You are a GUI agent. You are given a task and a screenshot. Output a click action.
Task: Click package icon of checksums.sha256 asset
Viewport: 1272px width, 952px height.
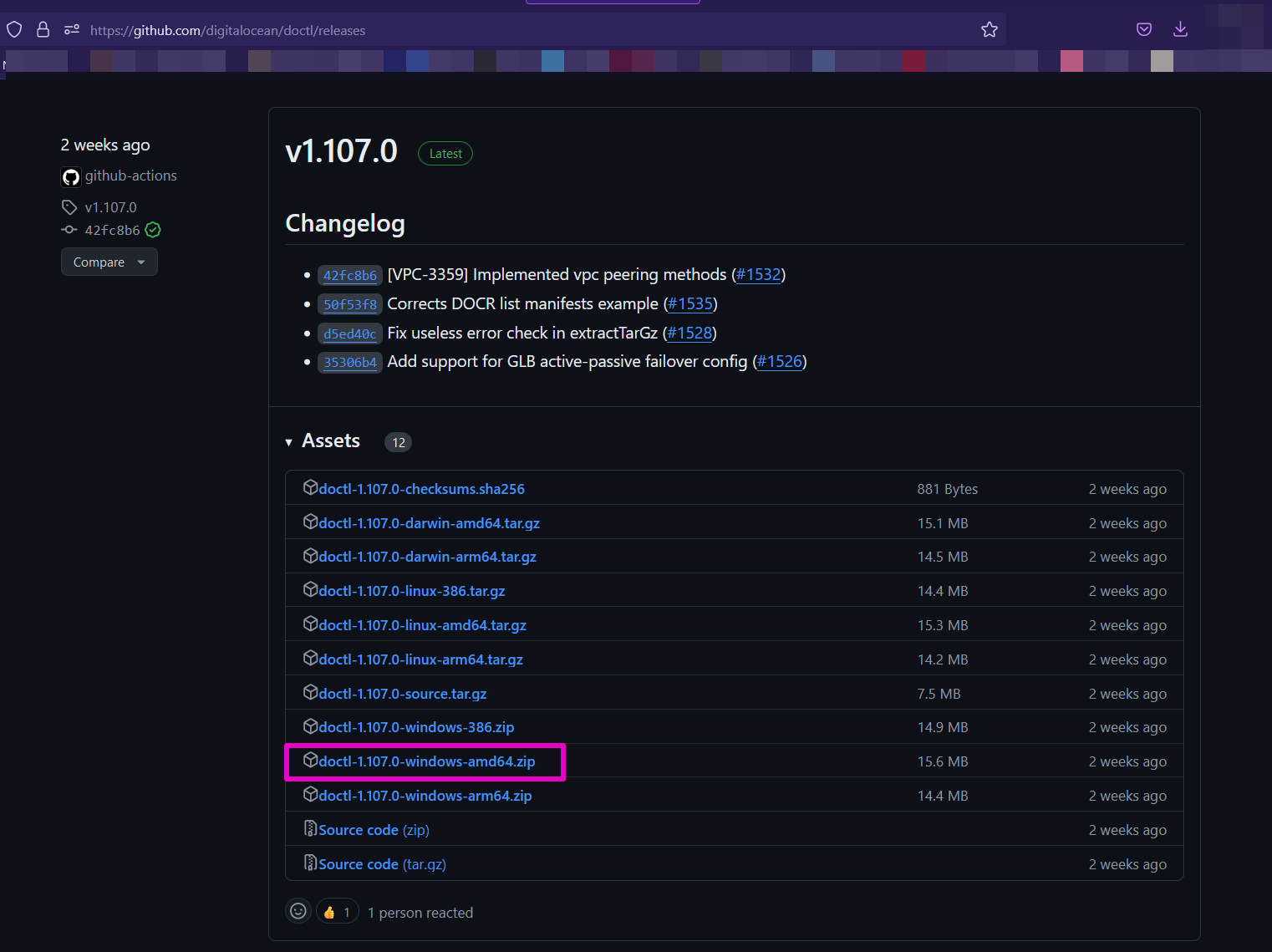pos(310,487)
